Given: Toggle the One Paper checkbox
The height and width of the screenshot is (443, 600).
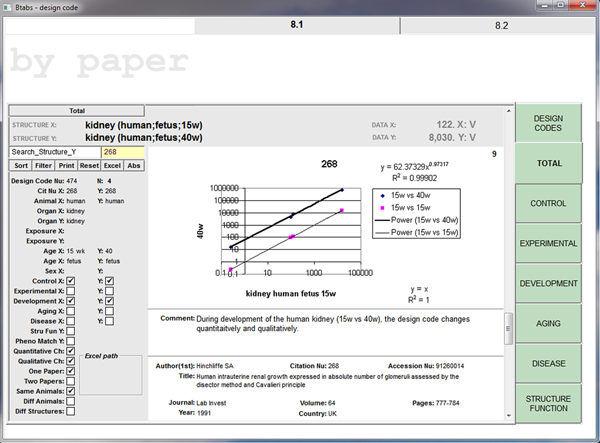Looking at the screenshot, I should coord(70,371).
